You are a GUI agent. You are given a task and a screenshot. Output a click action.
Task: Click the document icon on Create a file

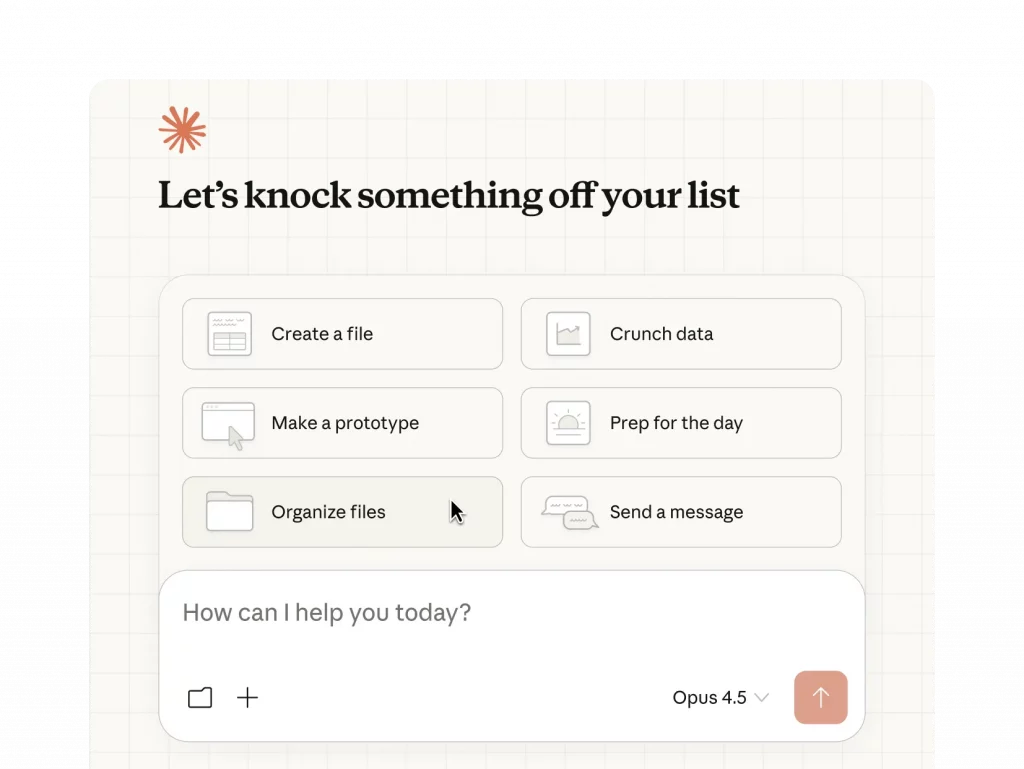(228, 334)
